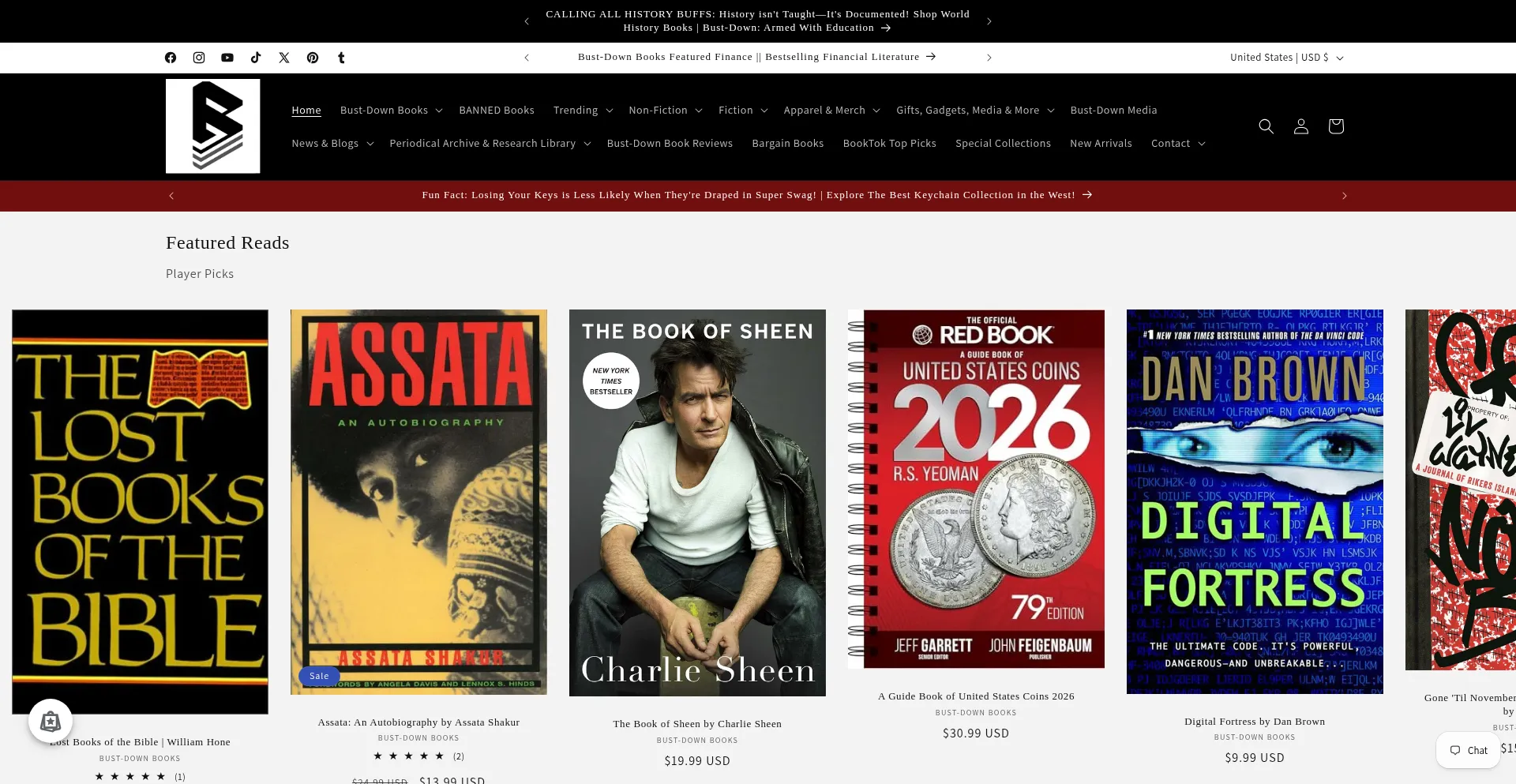The height and width of the screenshot is (784, 1516).
Task: Follow the Keychain Collection banner link
Action: click(757, 195)
